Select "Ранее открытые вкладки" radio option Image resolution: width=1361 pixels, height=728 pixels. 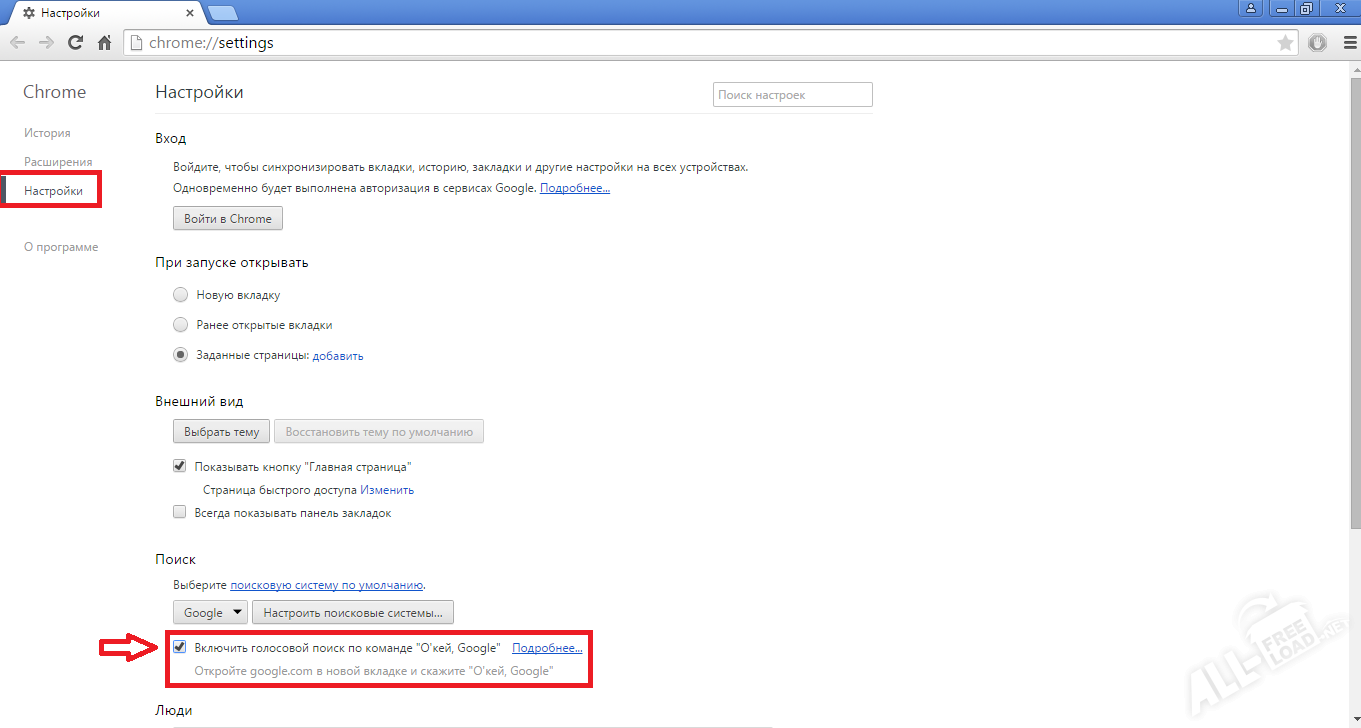[180, 325]
